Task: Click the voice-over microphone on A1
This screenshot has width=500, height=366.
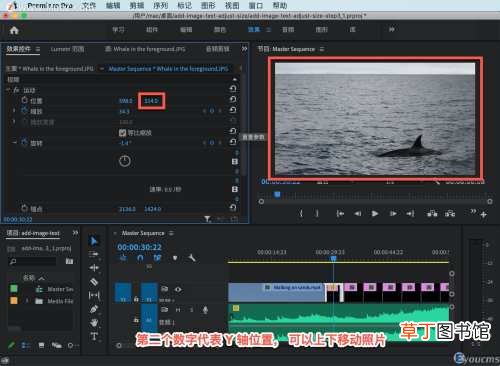Action: 205,310
